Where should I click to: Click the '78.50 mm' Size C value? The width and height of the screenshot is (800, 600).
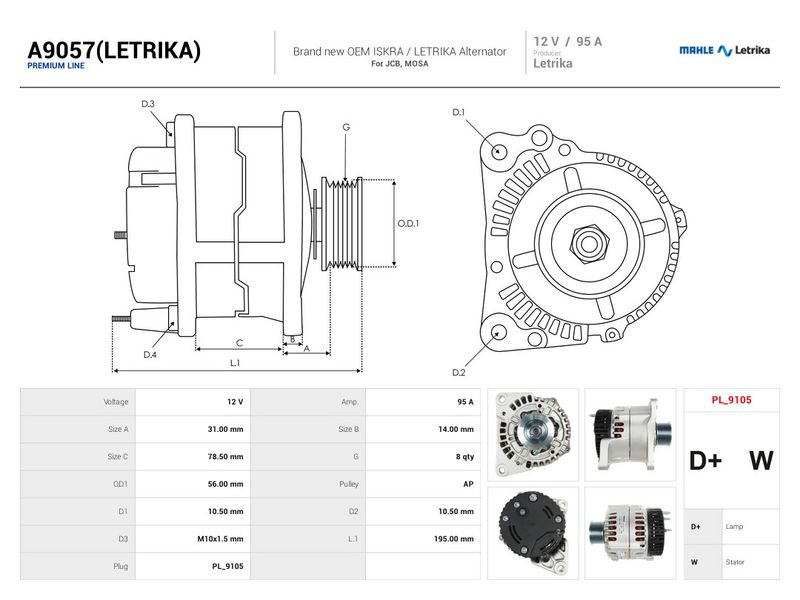226,457
